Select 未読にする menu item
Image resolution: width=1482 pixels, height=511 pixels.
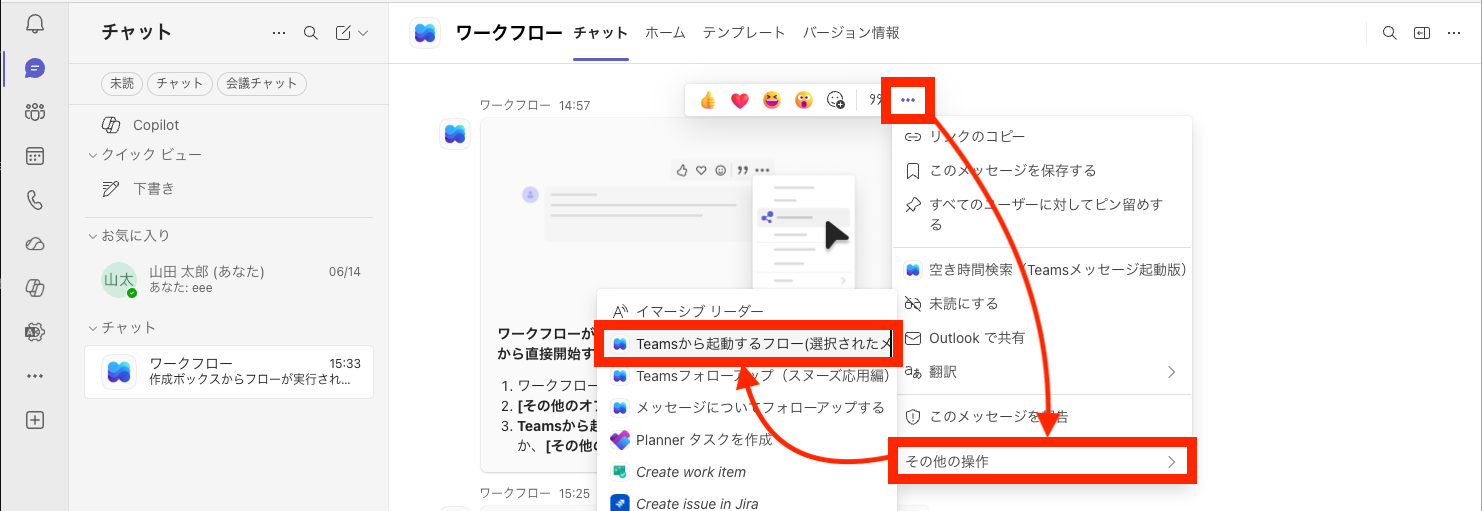point(1042,303)
